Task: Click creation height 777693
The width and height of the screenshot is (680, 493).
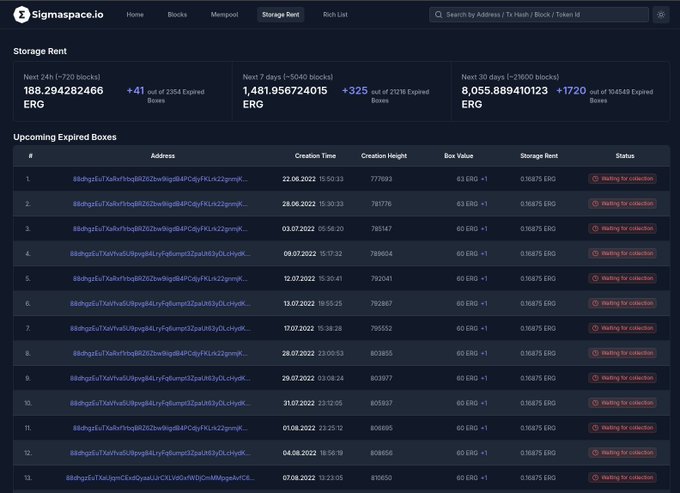Action: (381, 179)
